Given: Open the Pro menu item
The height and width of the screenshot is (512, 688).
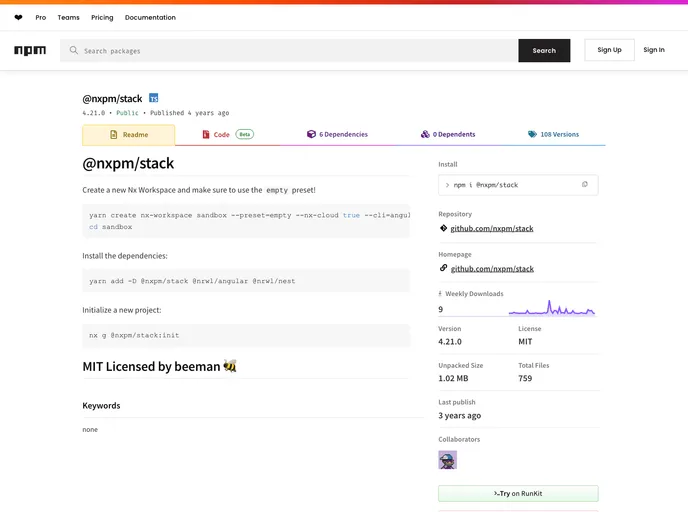Looking at the screenshot, I should 40,18.
